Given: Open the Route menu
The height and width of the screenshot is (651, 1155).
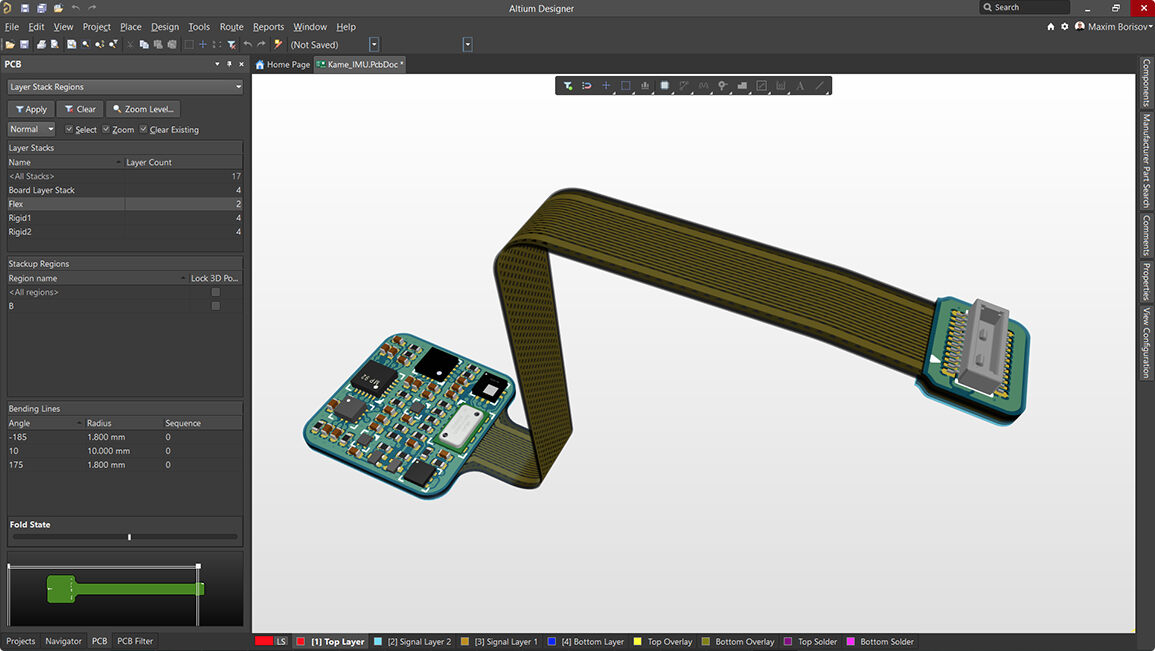Looking at the screenshot, I should pyautogui.click(x=231, y=27).
